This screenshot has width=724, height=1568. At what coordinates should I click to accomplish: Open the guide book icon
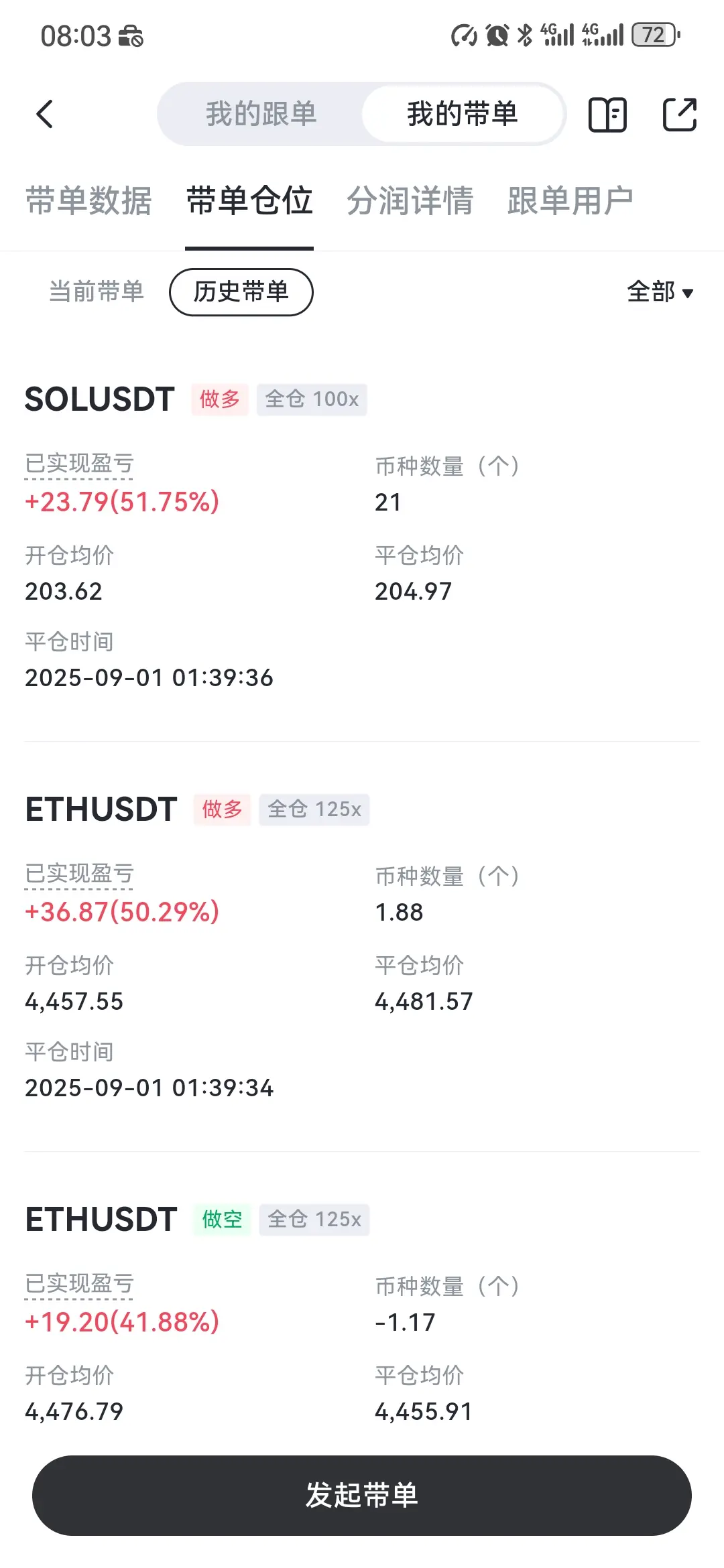coord(607,114)
